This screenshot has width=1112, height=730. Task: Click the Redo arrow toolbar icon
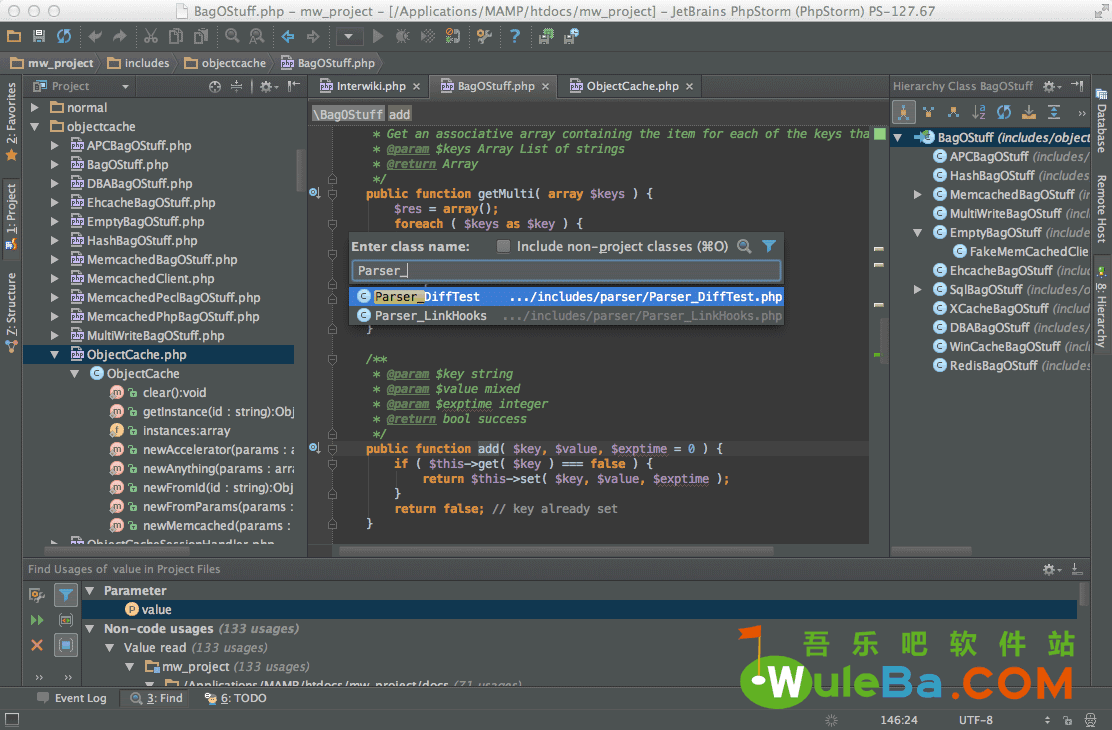(x=120, y=36)
